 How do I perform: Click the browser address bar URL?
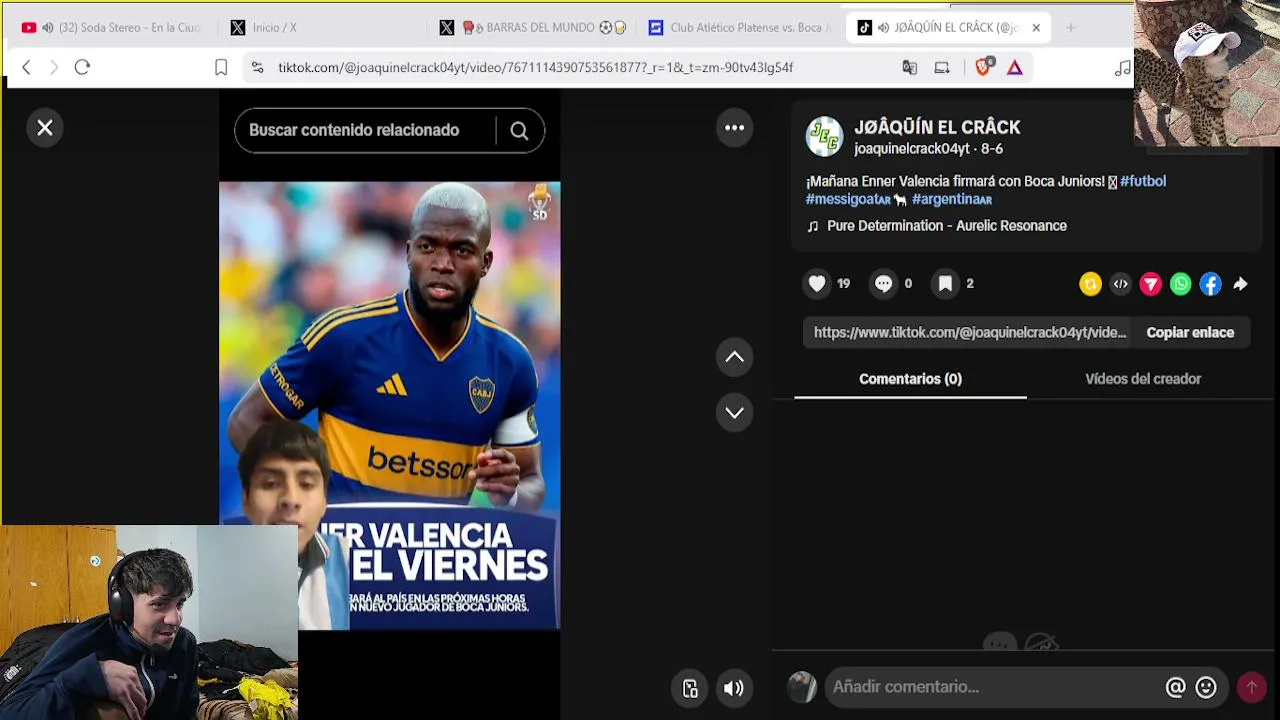point(535,67)
